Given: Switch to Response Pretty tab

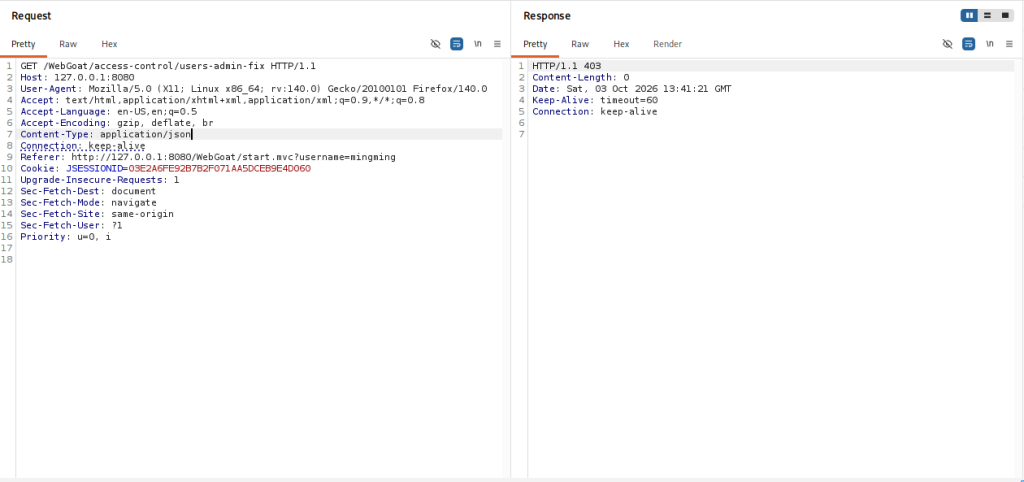Looking at the screenshot, I should (536, 44).
